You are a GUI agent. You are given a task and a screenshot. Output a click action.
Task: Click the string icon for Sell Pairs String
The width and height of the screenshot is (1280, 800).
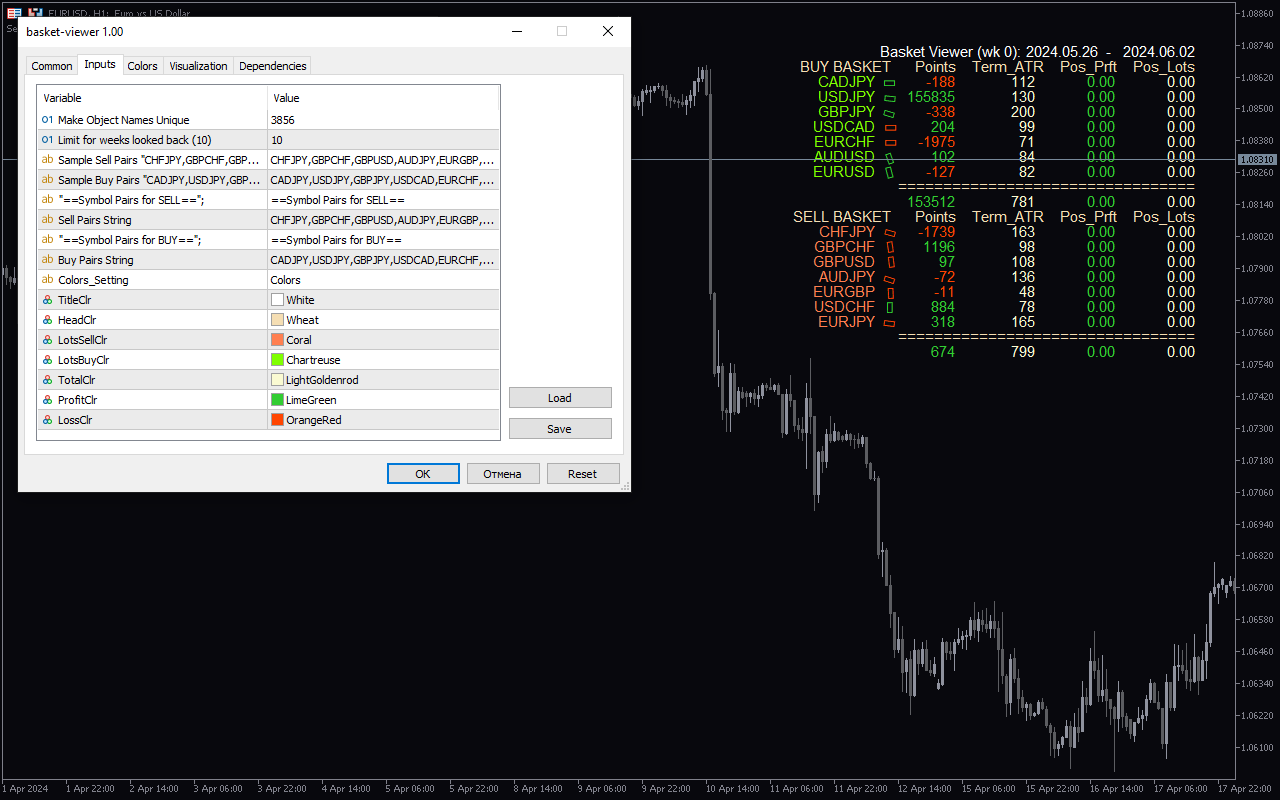point(47,220)
